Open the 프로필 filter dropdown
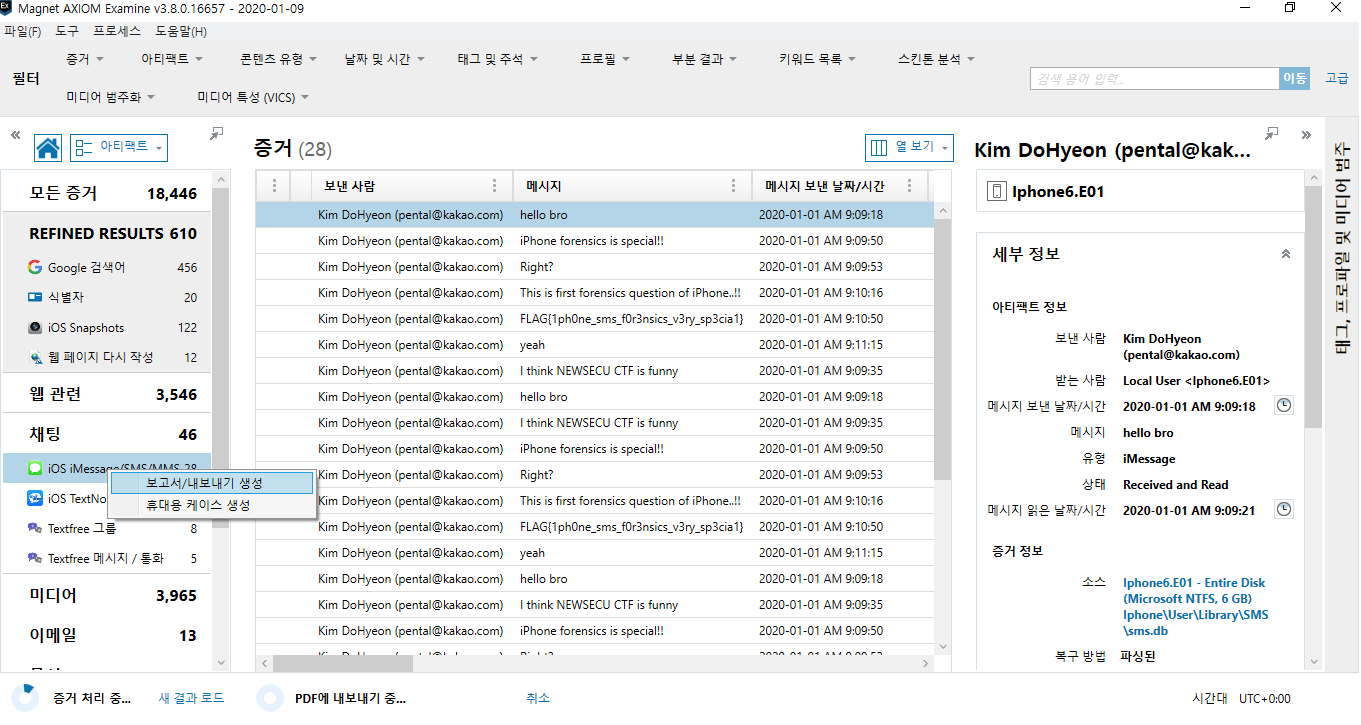 click(604, 59)
